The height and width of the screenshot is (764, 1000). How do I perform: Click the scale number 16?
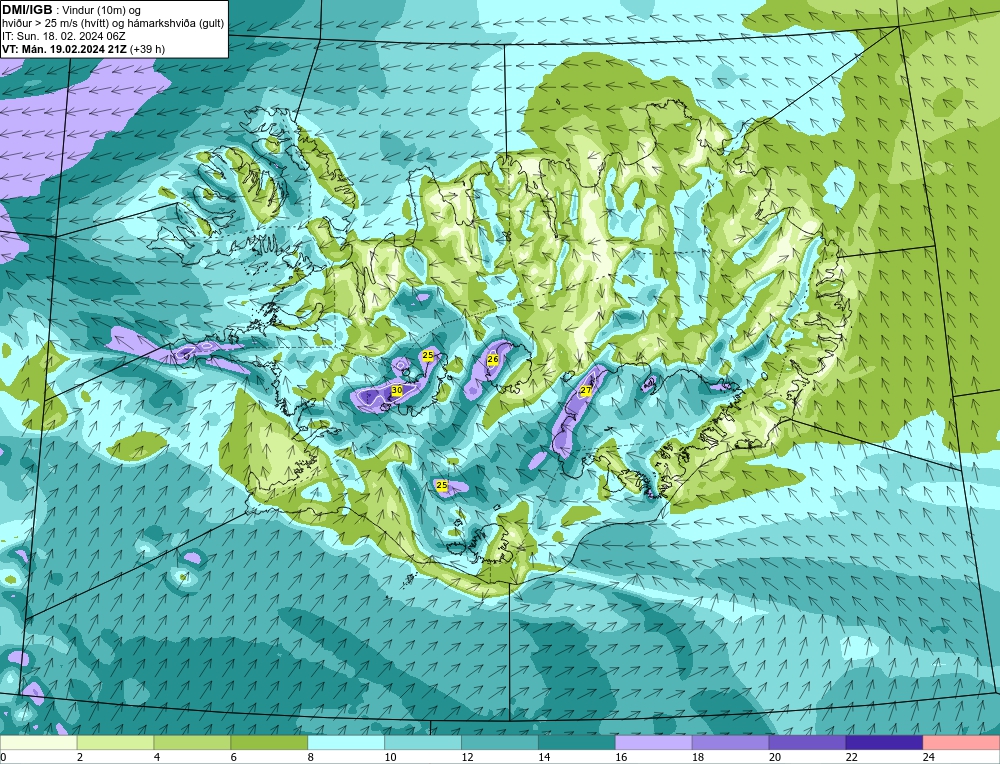point(621,757)
